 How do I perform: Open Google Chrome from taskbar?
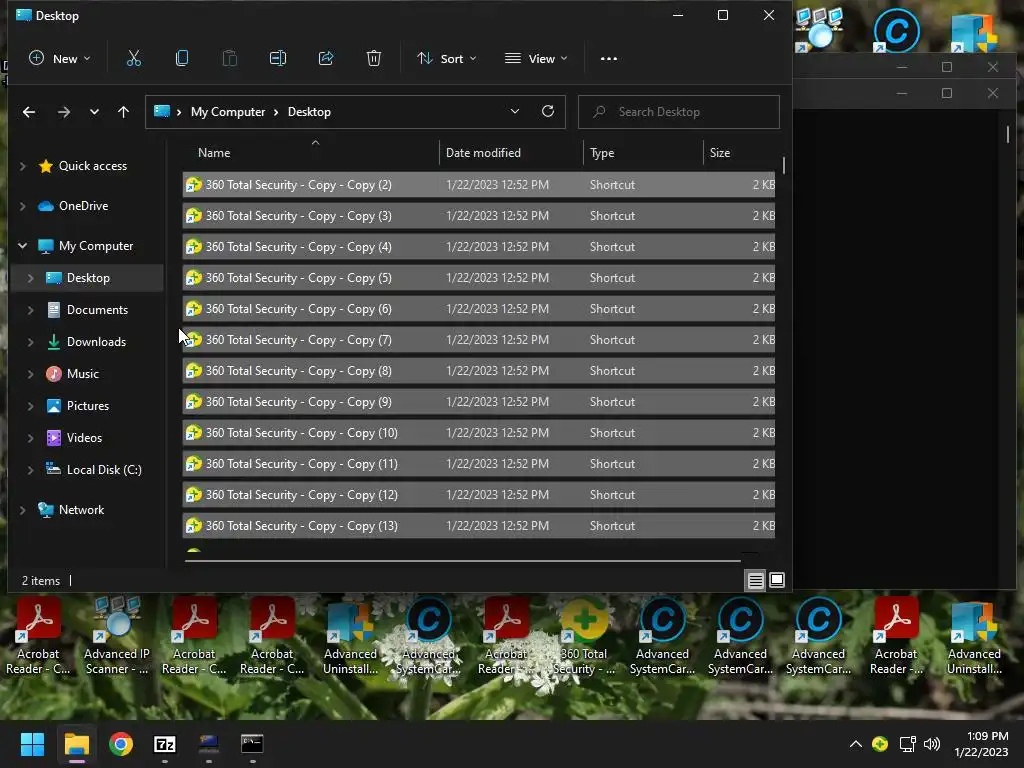[x=121, y=744]
